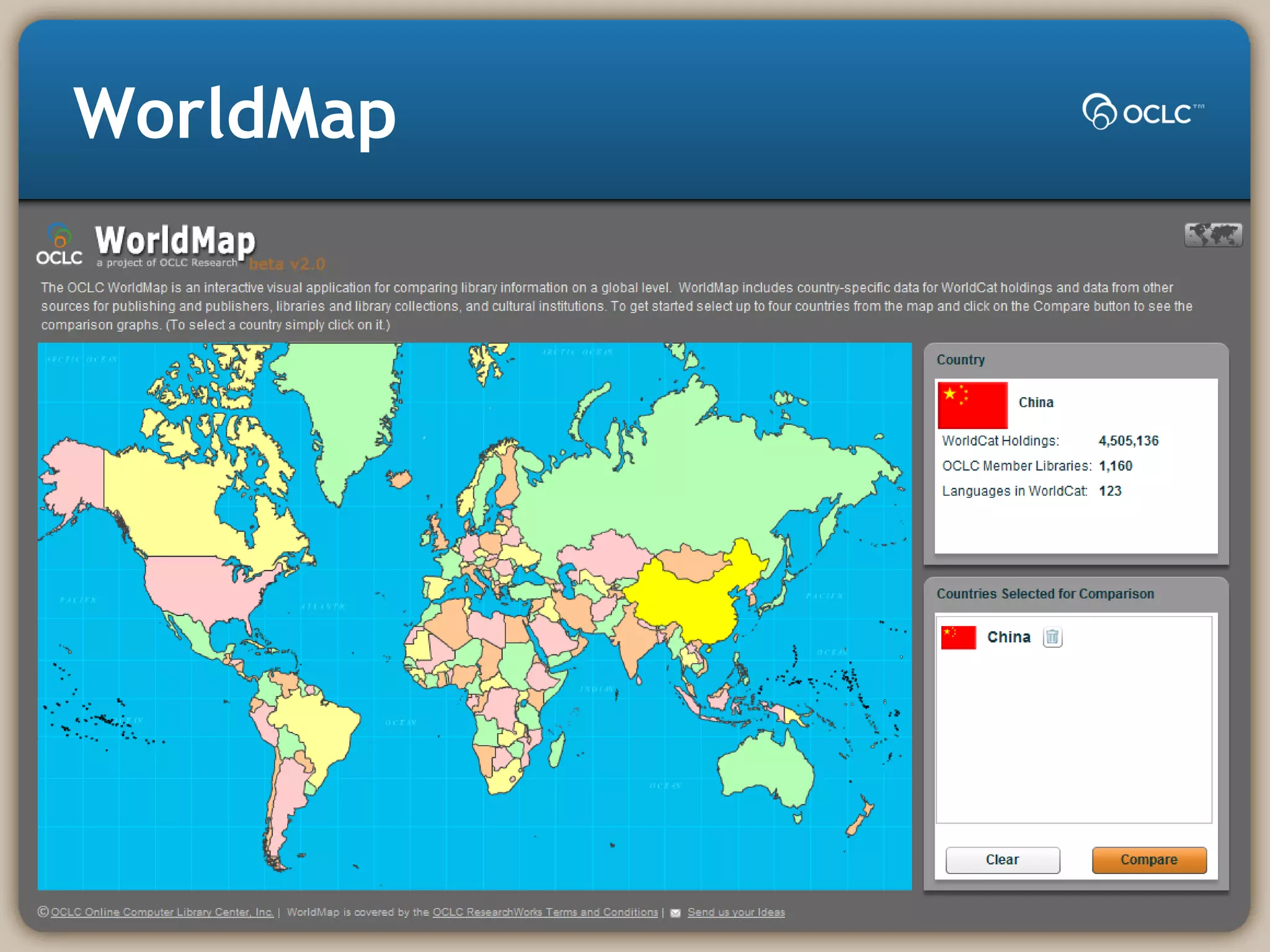Viewport: 1270px width, 952px height.
Task: Click the envelope icon beside Send us your Ideas
Action: click(675, 913)
